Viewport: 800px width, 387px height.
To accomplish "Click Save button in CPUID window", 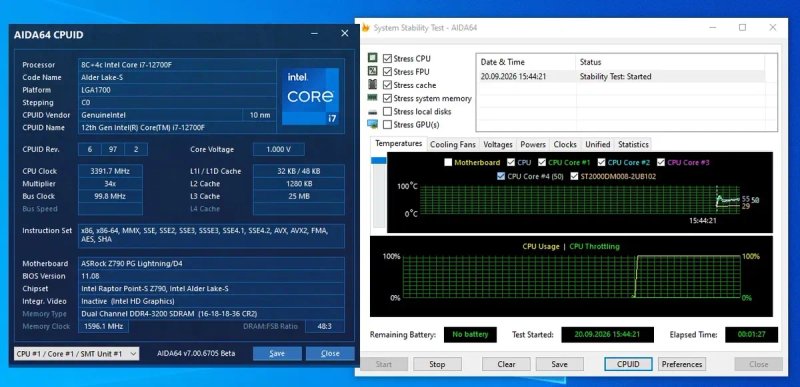I will point(277,353).
